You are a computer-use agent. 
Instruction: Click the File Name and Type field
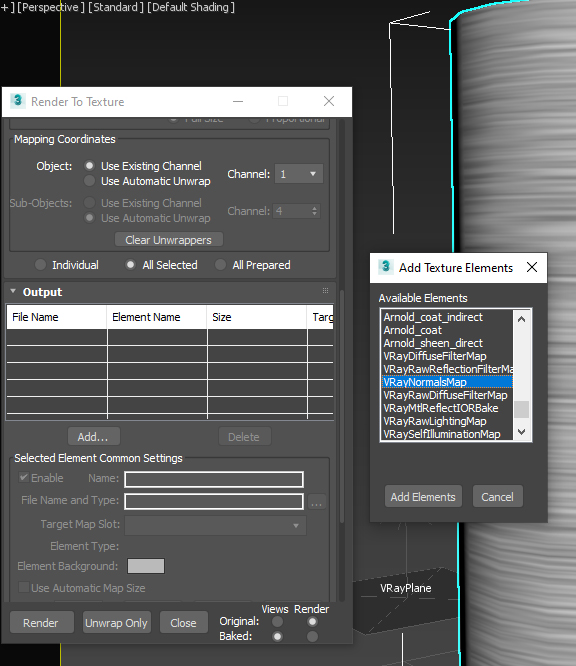click(x=214, y=501)
